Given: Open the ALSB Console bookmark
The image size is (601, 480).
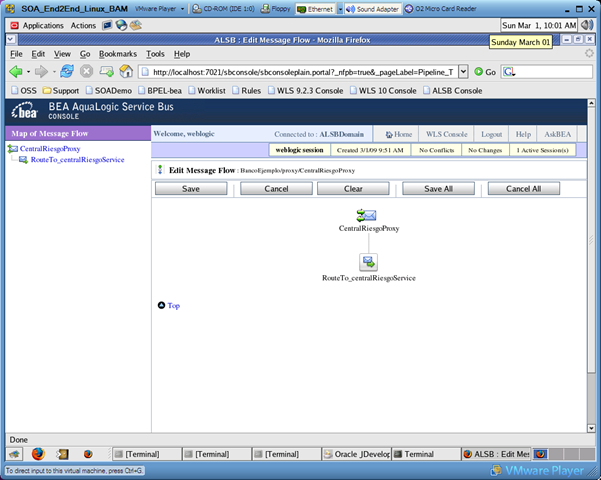Looking at the screenshot, I should coord(453,91).
